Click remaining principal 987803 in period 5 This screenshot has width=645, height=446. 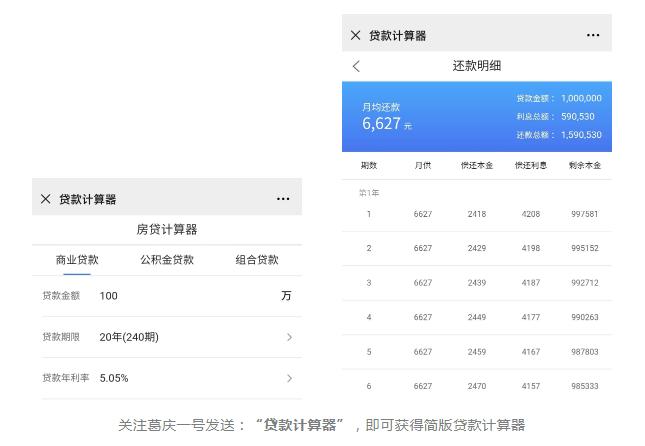tap(585, 352)
